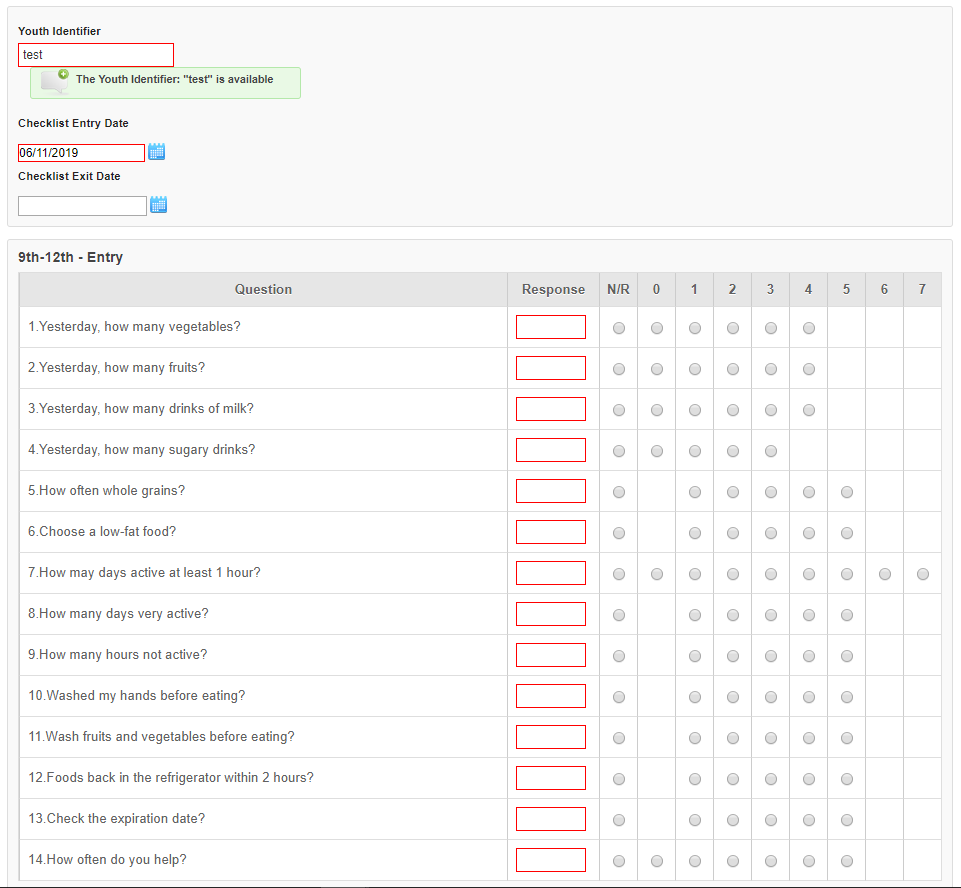This screenshot has width=961, height=888.
Task: Select 5 for whole grains question
Action: pyautogui.click(x=847, y=492)
